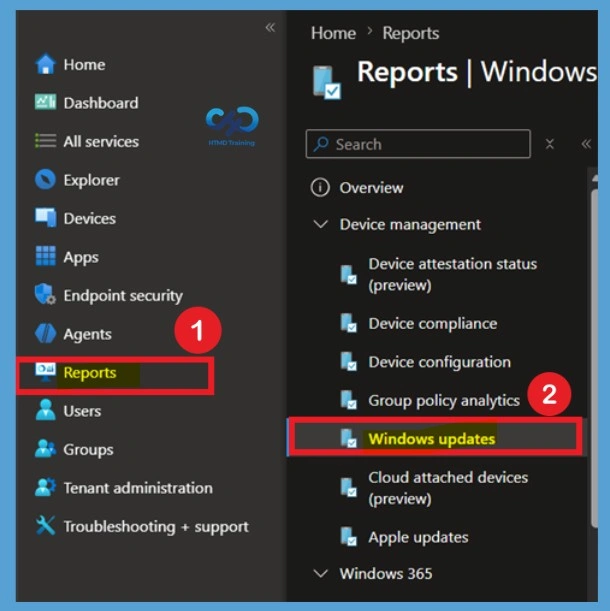Collapse the Device management section
Image resolution: width=610 pixels, height=611 pixels.
tap(320, 224)
